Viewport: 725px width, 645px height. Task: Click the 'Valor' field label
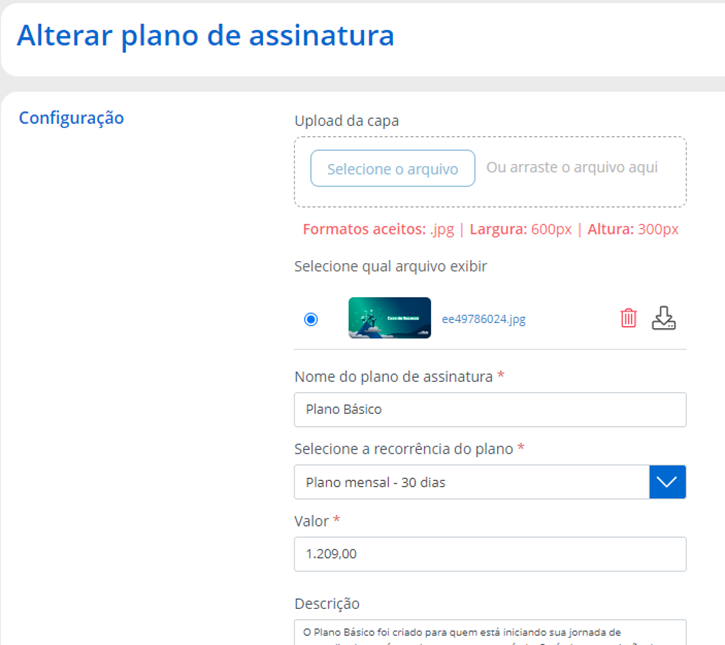pos(312,521)
